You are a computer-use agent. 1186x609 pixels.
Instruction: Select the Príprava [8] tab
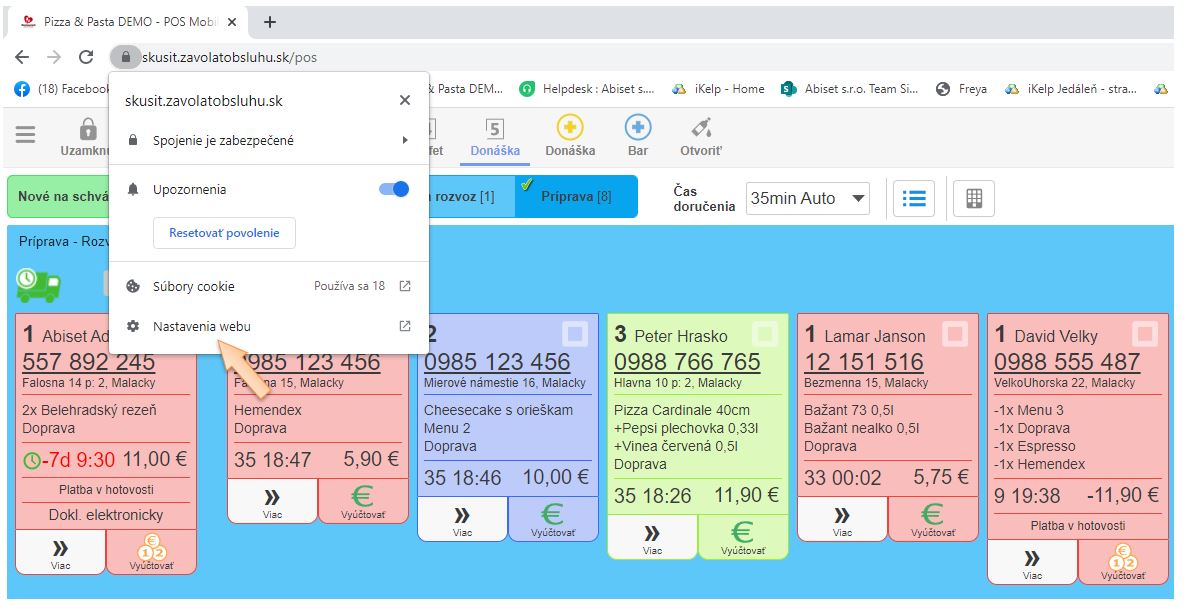click(x=576, y=196)
